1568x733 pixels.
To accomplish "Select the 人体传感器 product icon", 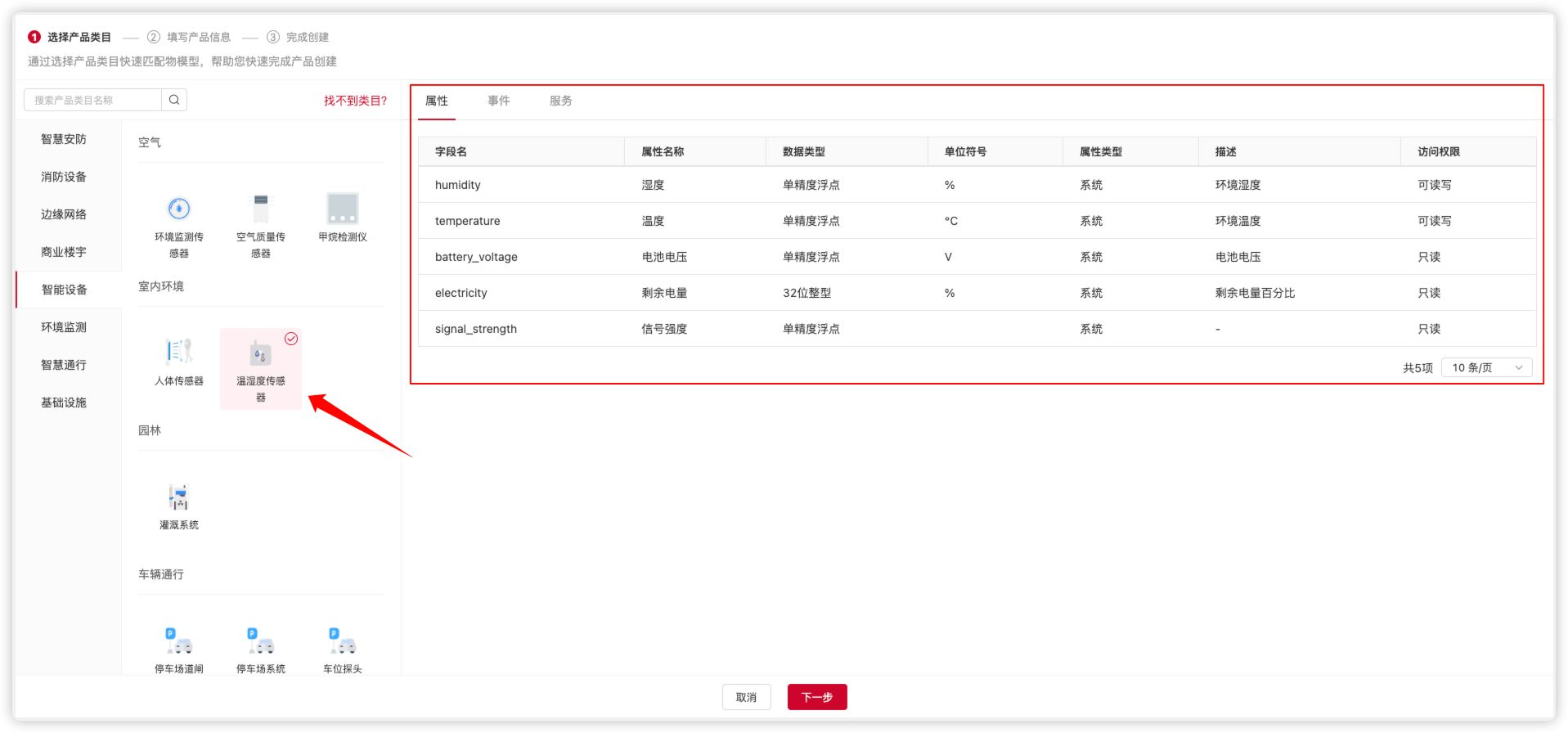I will click(x=178, y=353).
